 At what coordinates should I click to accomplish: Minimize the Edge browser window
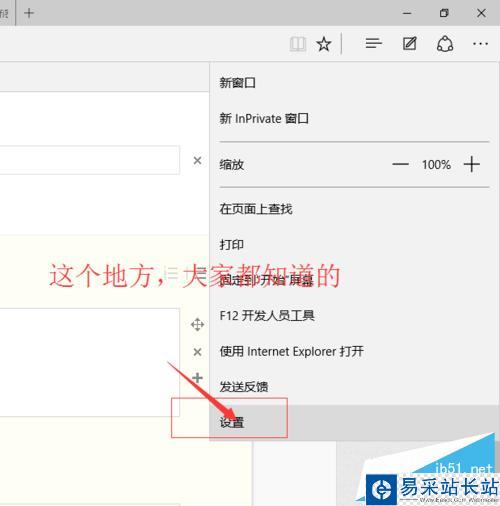coord(407,13)
